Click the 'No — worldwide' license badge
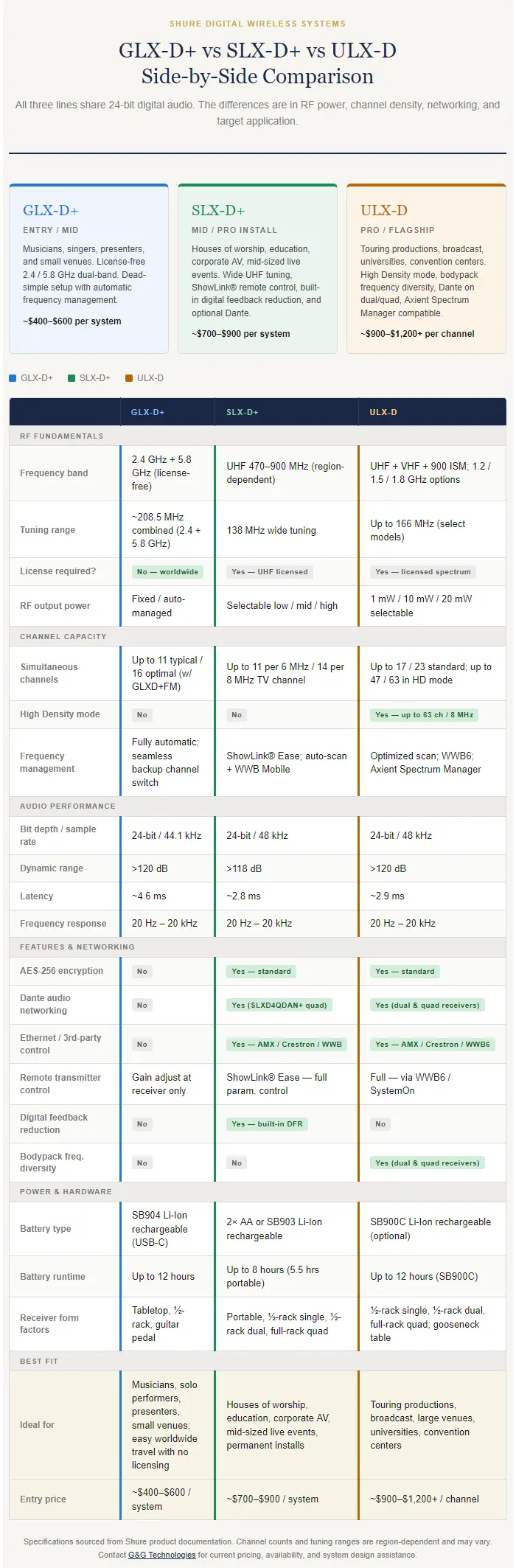Viewport: 516px width, 1568px height. coord(167,571)
